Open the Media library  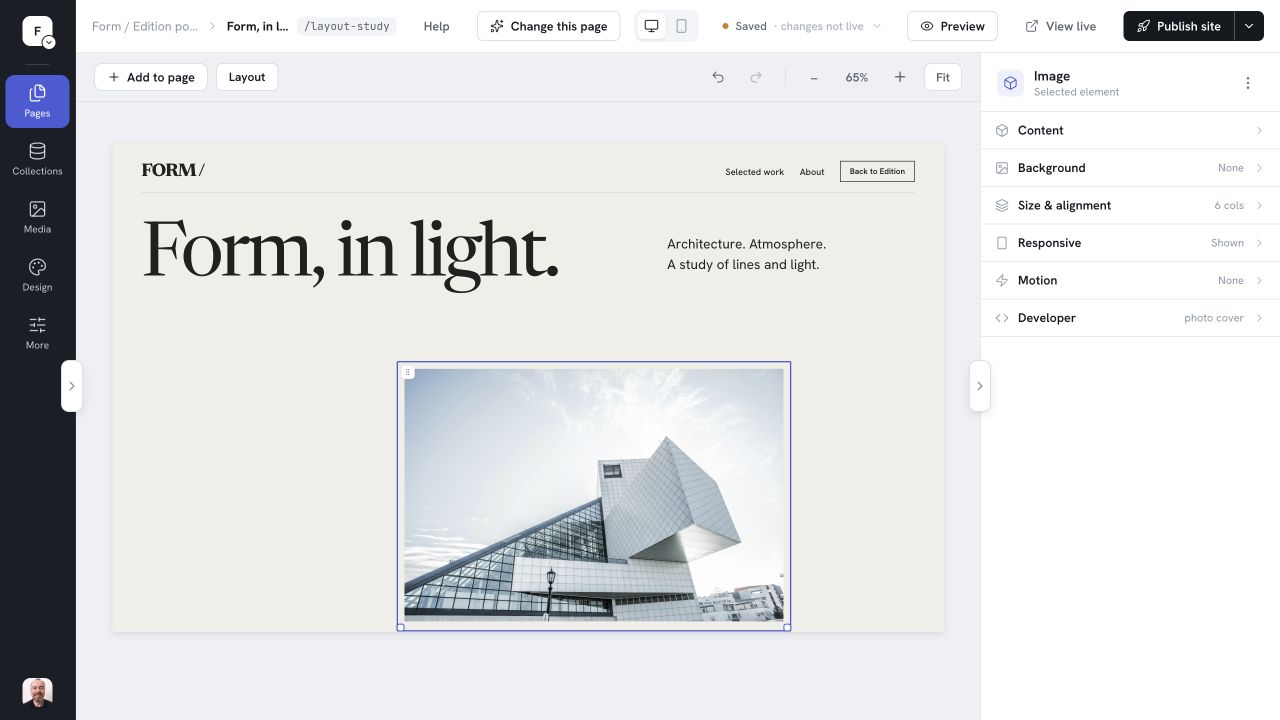37,217
